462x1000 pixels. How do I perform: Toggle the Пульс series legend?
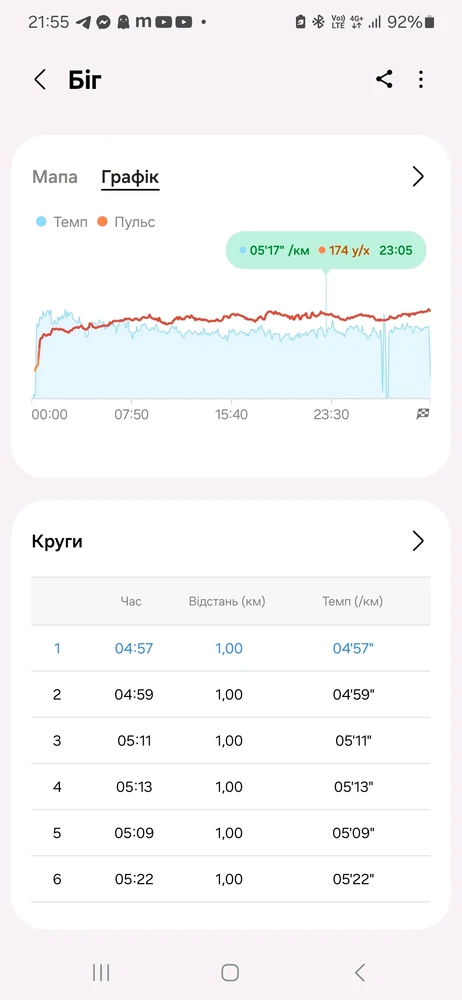126,222
